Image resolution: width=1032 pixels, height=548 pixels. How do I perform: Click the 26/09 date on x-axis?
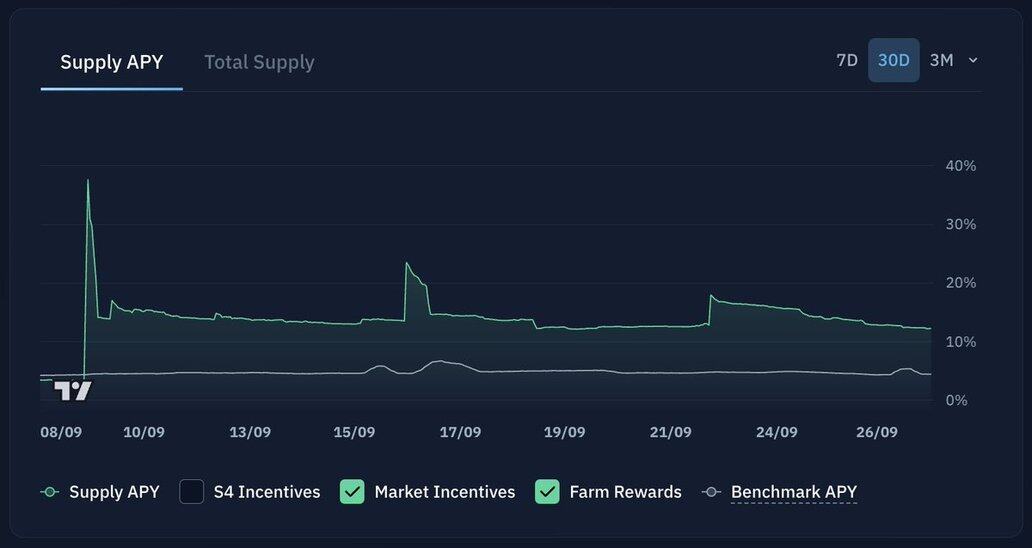(x=877, y=432)
